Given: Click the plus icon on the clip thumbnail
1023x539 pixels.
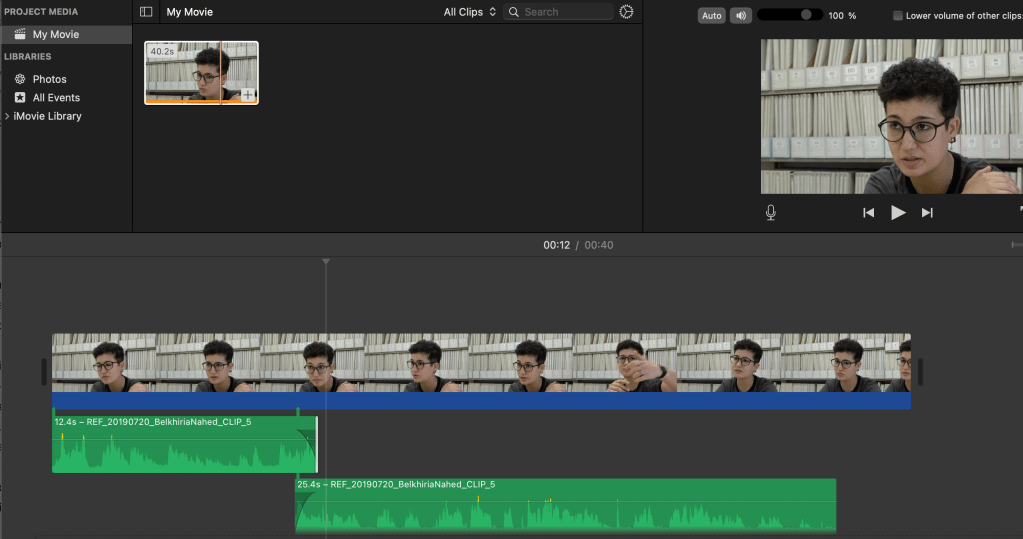Looking at the screenshot, I should [248, 94].
